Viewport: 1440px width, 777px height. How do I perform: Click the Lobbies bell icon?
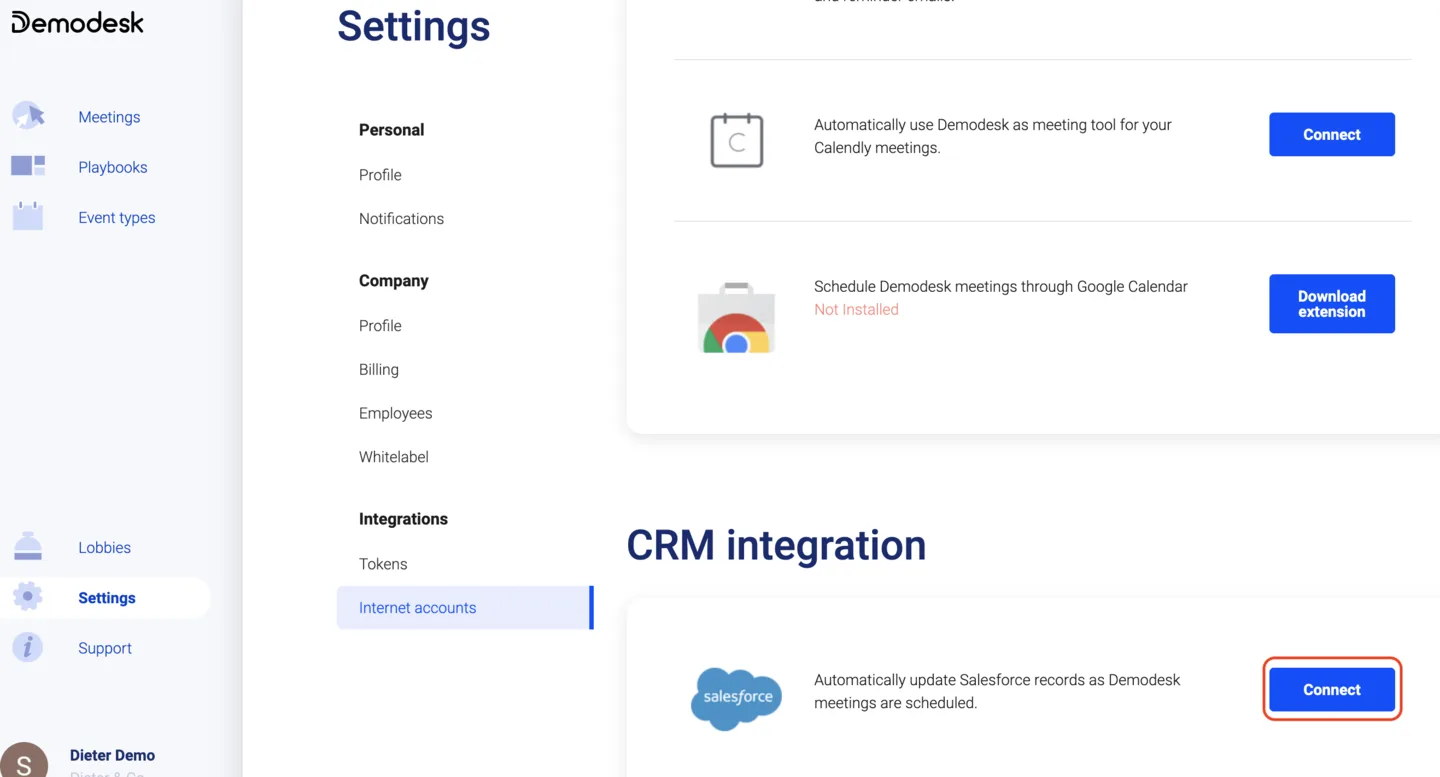click(x=28, y=546)
